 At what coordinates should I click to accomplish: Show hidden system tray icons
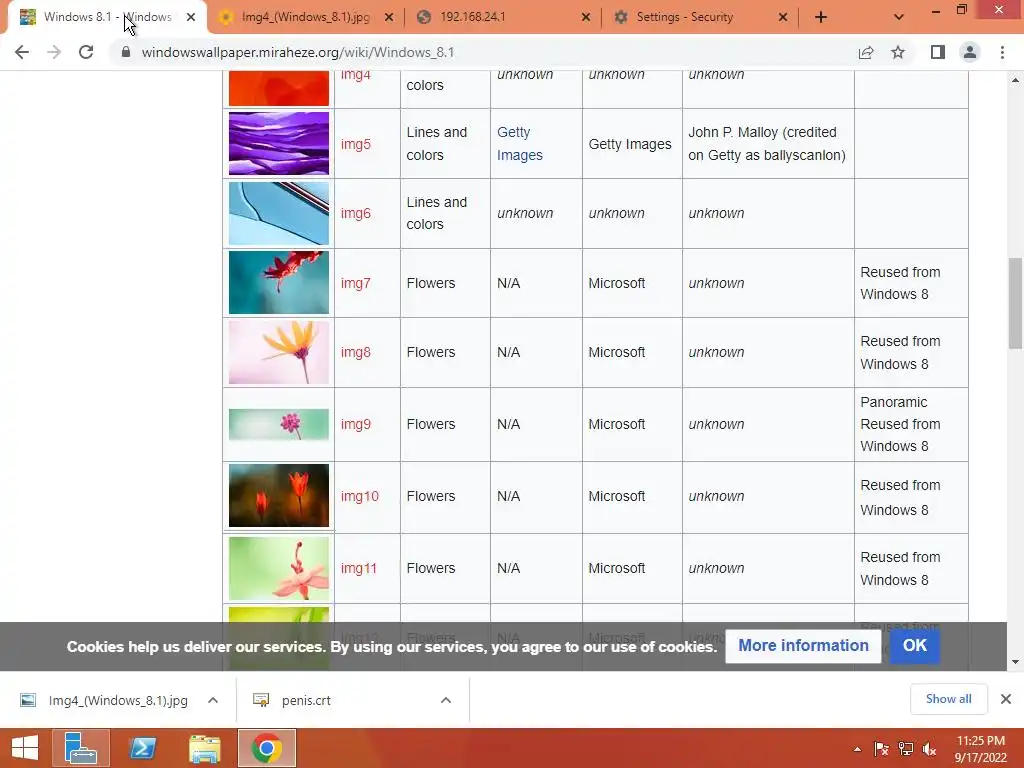point(857,750)
